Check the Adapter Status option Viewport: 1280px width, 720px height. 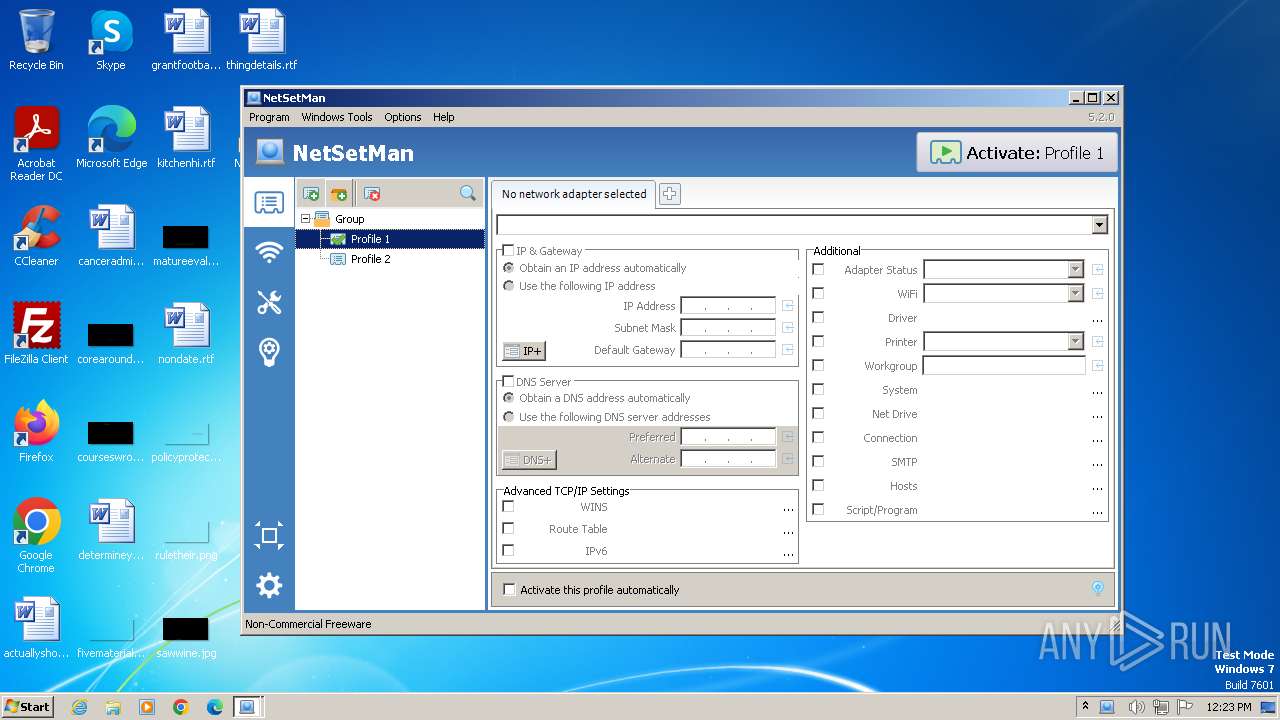[x=818, y=270]
